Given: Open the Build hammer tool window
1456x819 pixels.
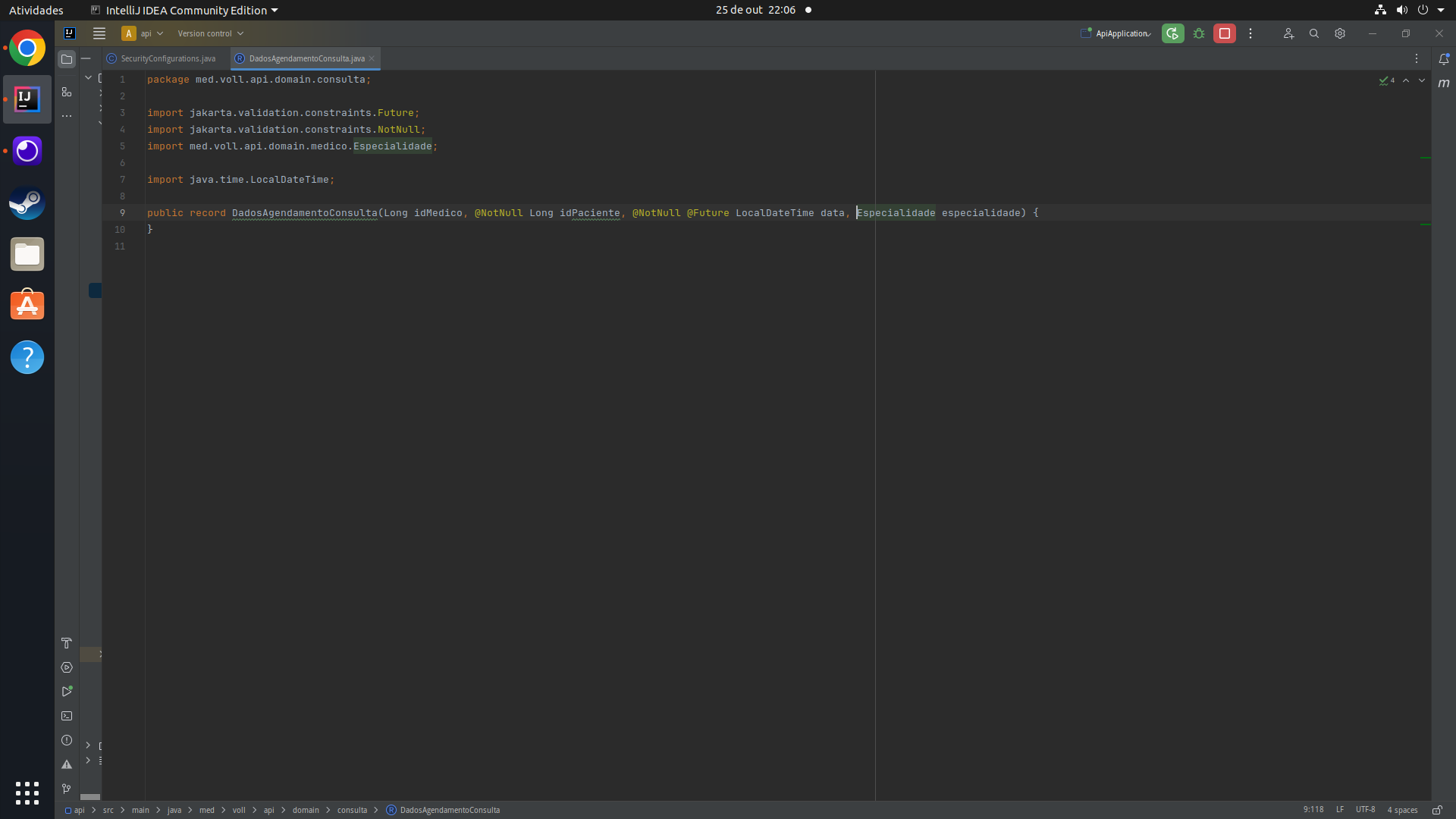Looking at the screenshot, I should [x=67, y=643].
